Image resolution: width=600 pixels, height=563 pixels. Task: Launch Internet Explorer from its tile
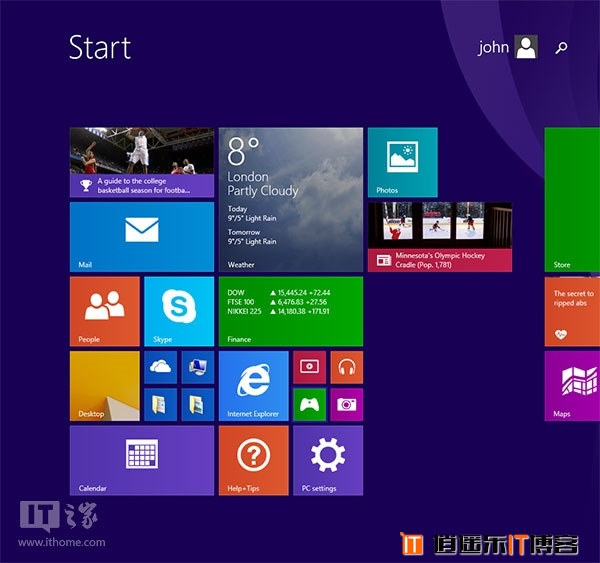(254, 386)
